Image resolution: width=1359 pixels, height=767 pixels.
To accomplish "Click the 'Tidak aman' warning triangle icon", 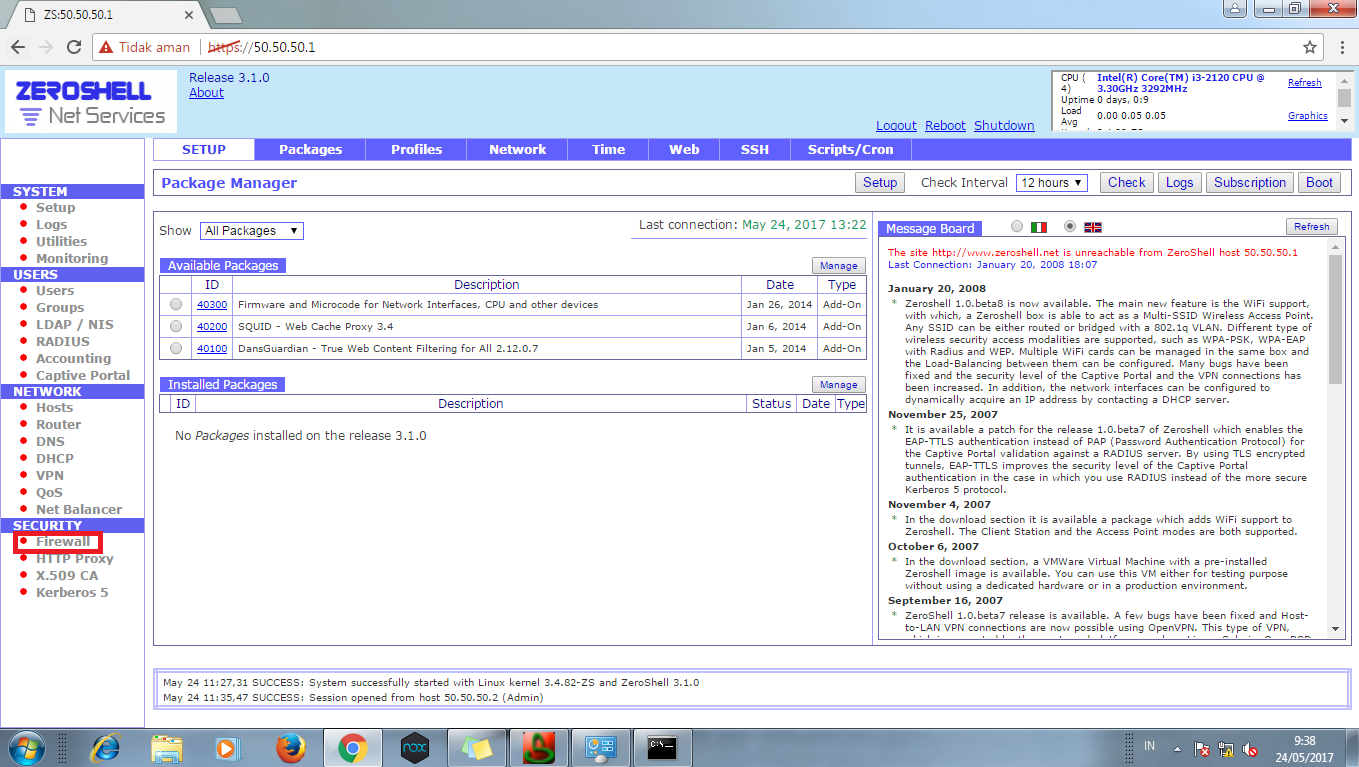I will coord(107,47).
